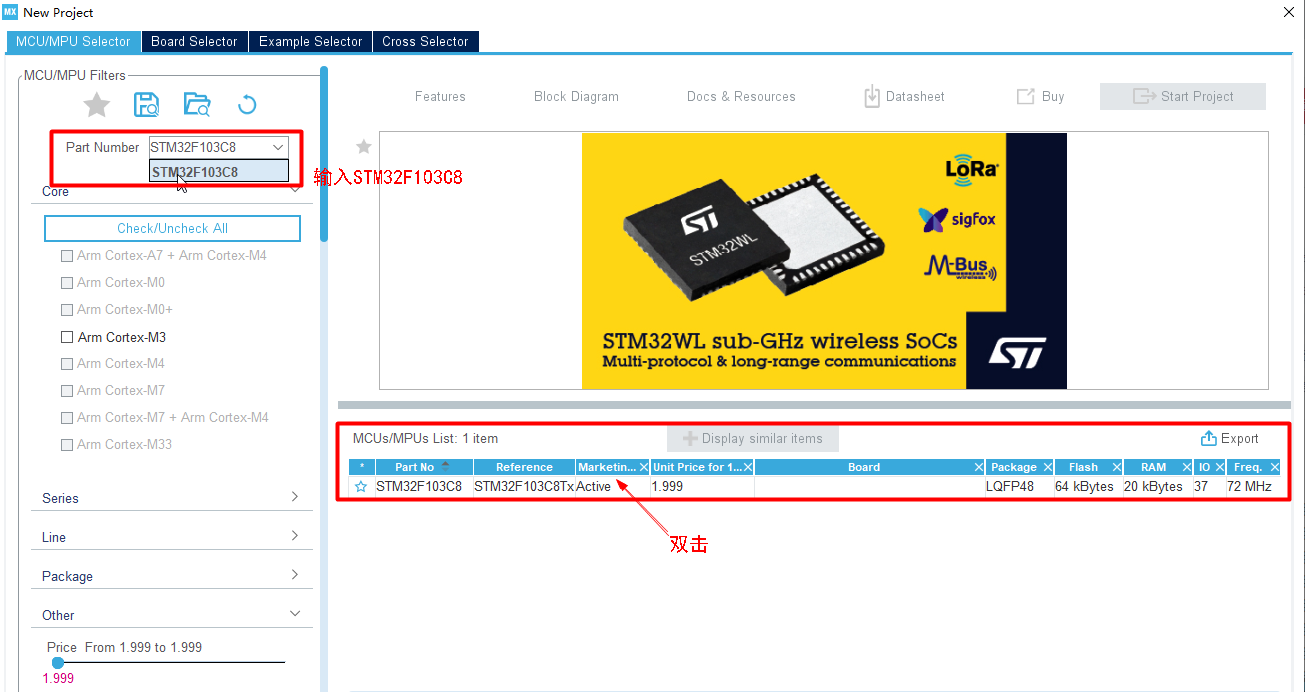Click the STM32WL sub-GHz banner image
This screenshot has width=1305, height=692.
pyautogui.click(x=824, y=261)
